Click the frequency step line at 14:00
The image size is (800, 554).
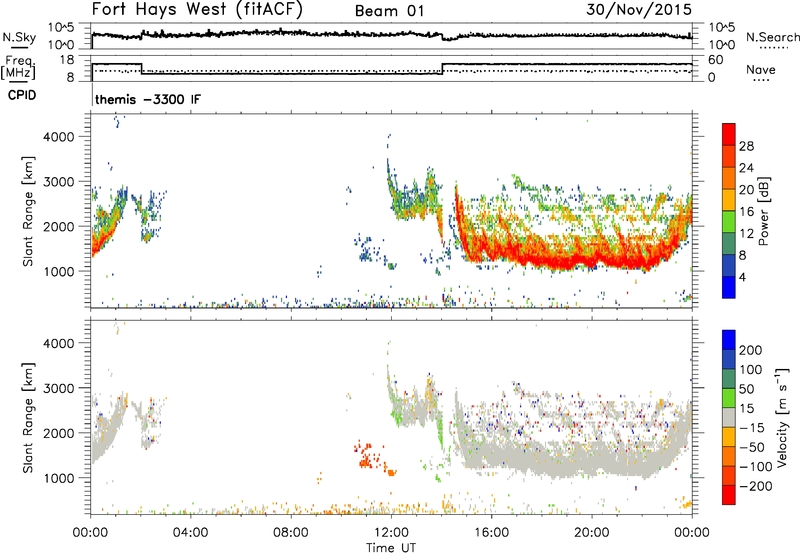443,69
